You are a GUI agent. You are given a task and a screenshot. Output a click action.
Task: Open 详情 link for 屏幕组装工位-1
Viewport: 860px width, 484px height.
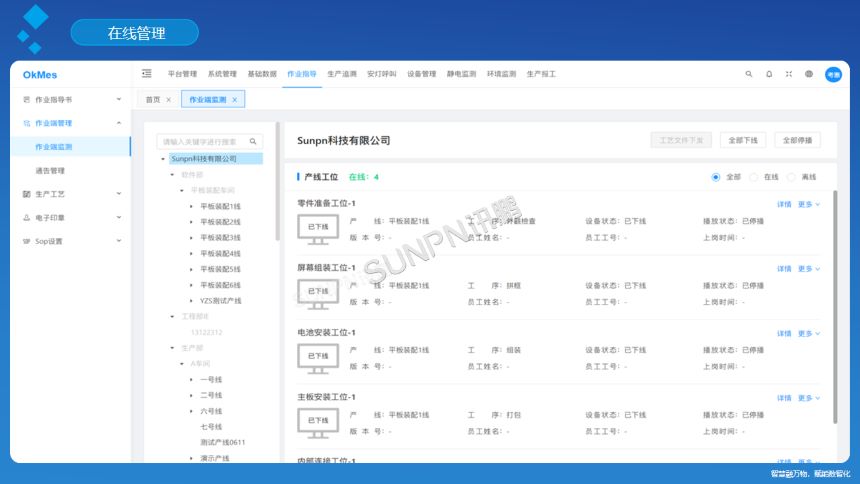[x=784, y=269]
